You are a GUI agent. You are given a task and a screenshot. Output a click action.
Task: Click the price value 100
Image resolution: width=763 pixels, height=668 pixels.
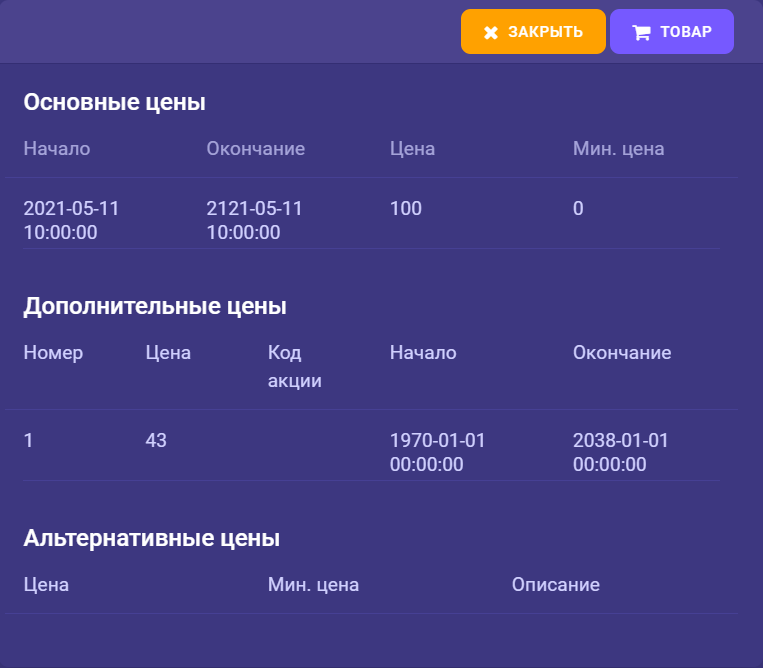[406, 209]
